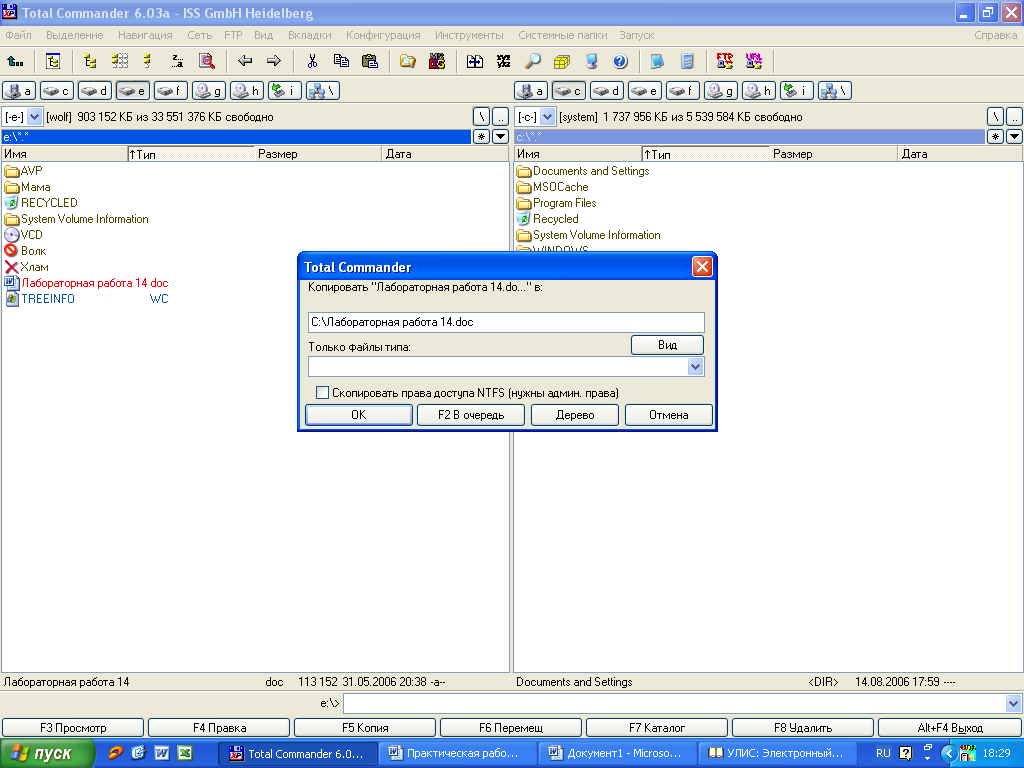Open the left panel [-e-] drive dropdown
1024x768 pixels.
[x=35, y=117]
